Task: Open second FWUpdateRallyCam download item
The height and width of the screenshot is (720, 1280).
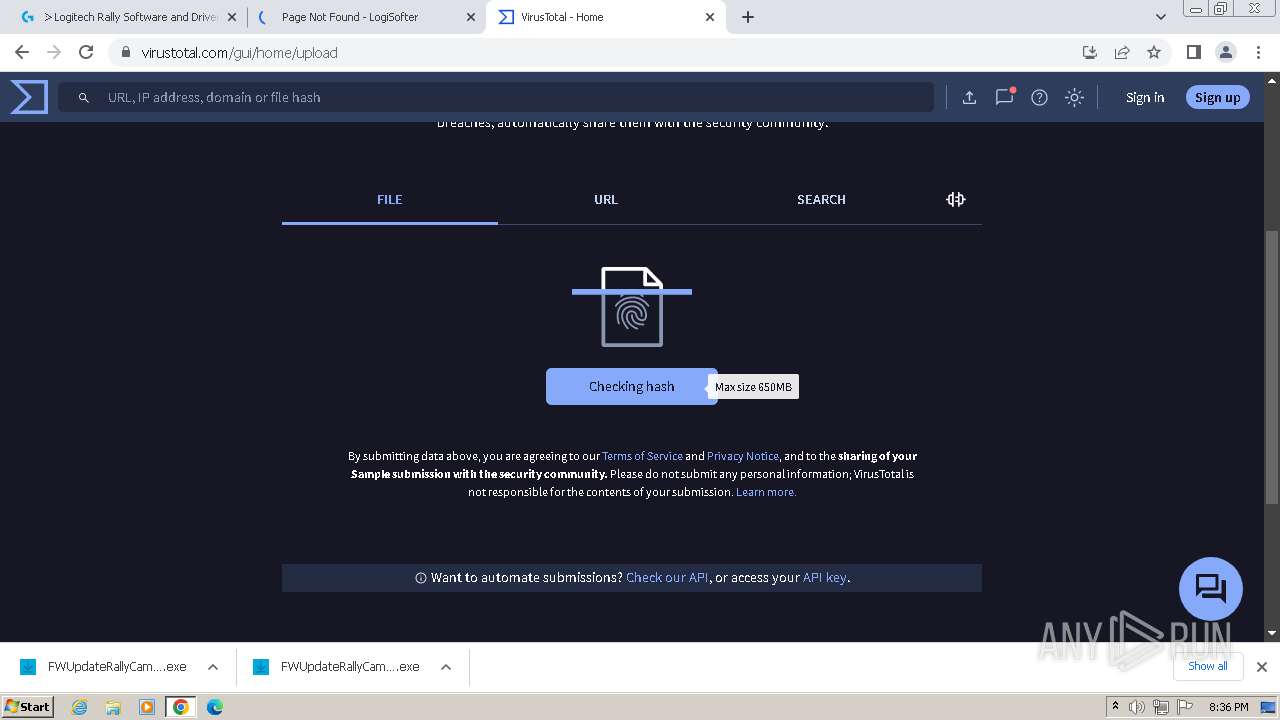Action: 337,667
